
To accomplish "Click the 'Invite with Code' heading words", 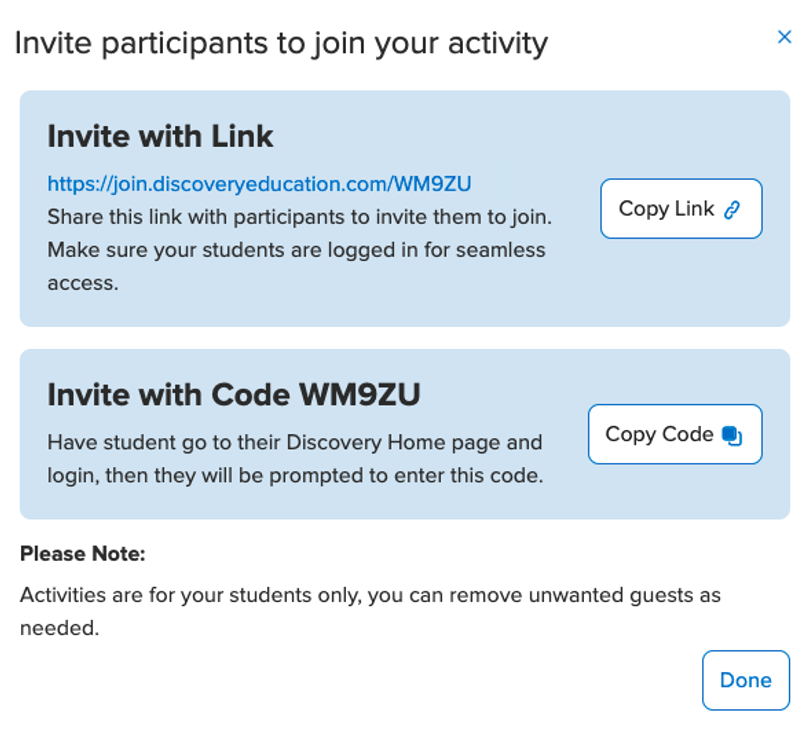I will click(x=169, y=395).
